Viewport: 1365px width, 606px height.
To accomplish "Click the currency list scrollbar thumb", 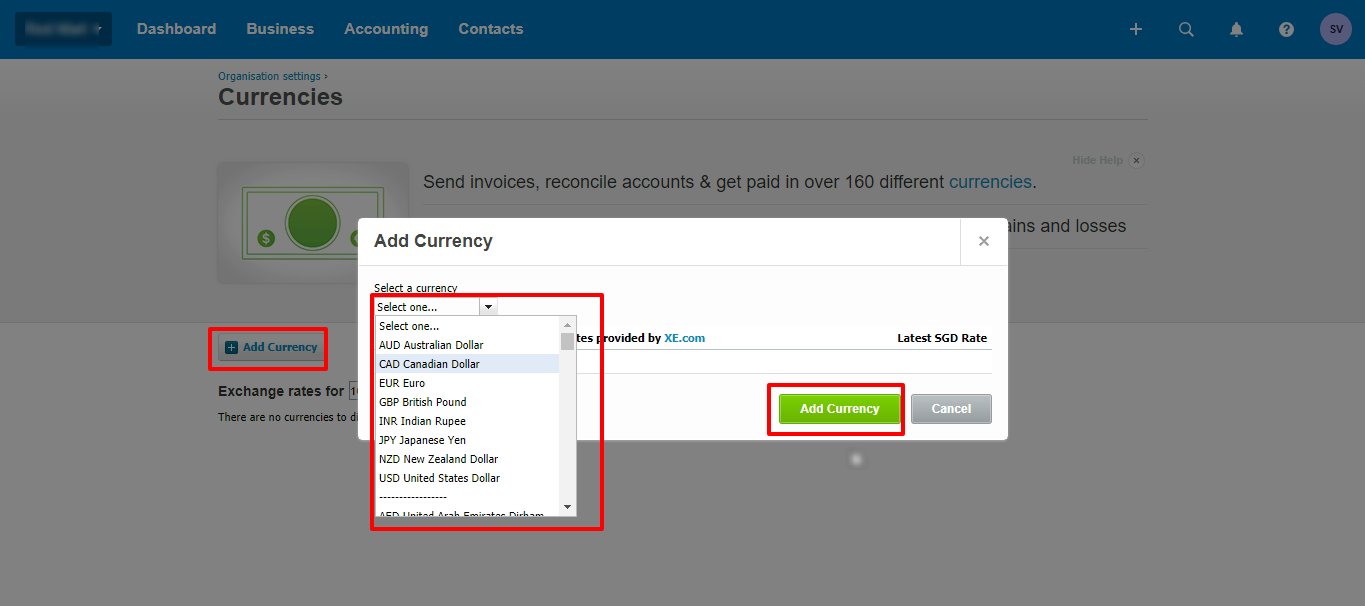I will point(568,342).
